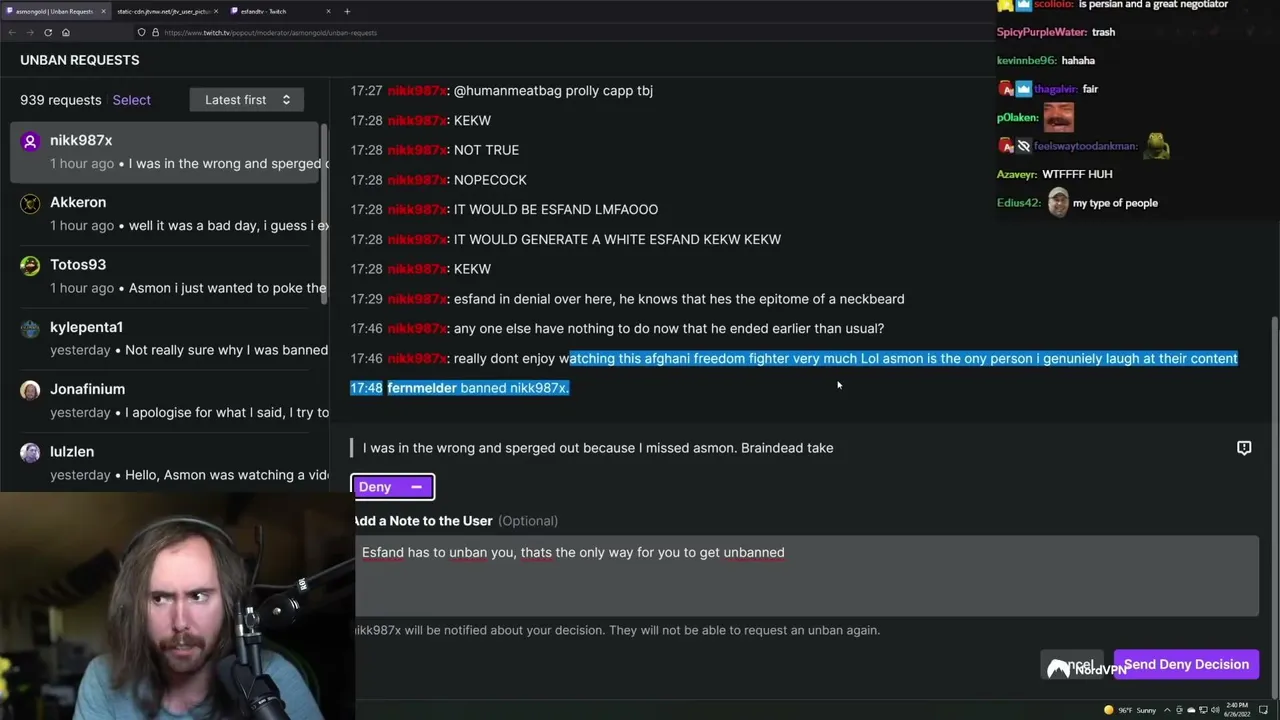This screenshot has height=720, width=1280.
Task: Click the UNBAN REQUESTS heading
Action: pyautogui.click(x=80, y=60)
